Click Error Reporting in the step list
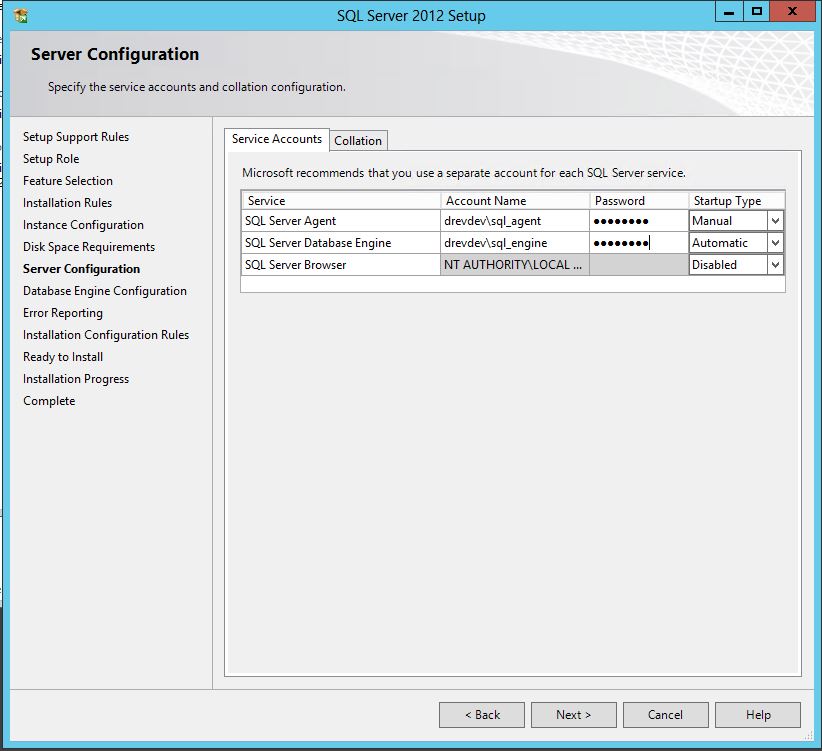 (63, 313)
